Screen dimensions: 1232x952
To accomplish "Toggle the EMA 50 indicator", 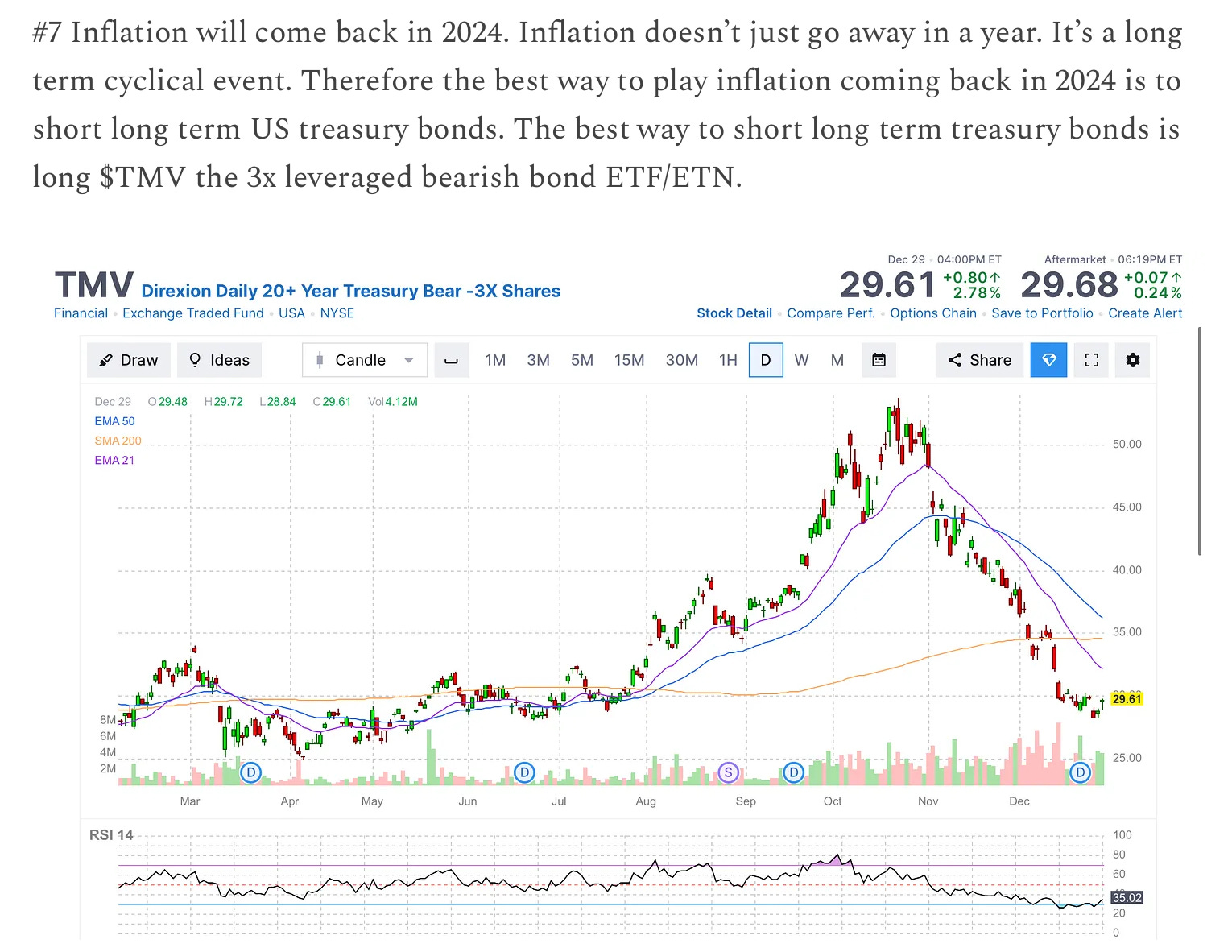I will point(114,420).
